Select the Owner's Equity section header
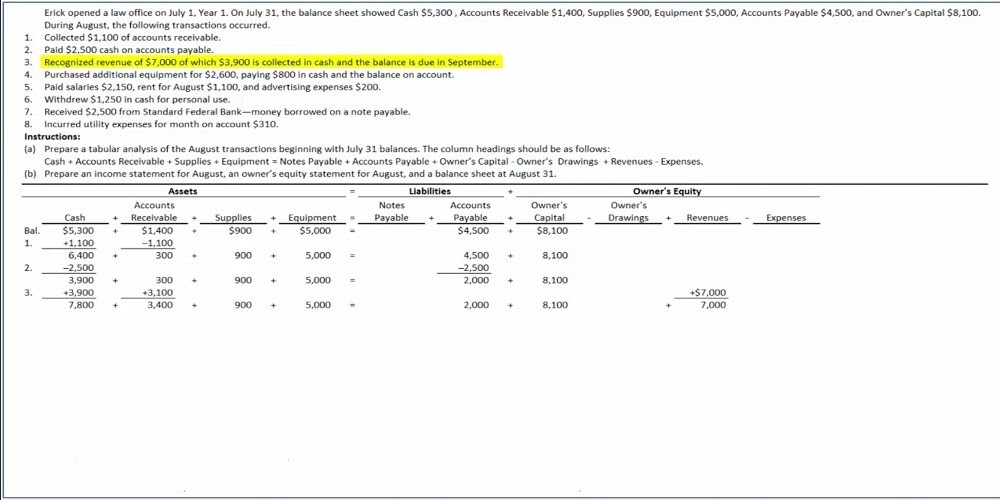Screen dimensions: 1000x500 667,191
